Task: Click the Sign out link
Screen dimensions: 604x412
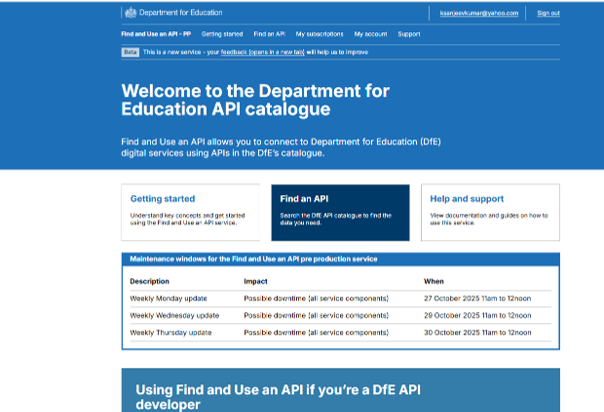Action: click(x=548, y=13)
